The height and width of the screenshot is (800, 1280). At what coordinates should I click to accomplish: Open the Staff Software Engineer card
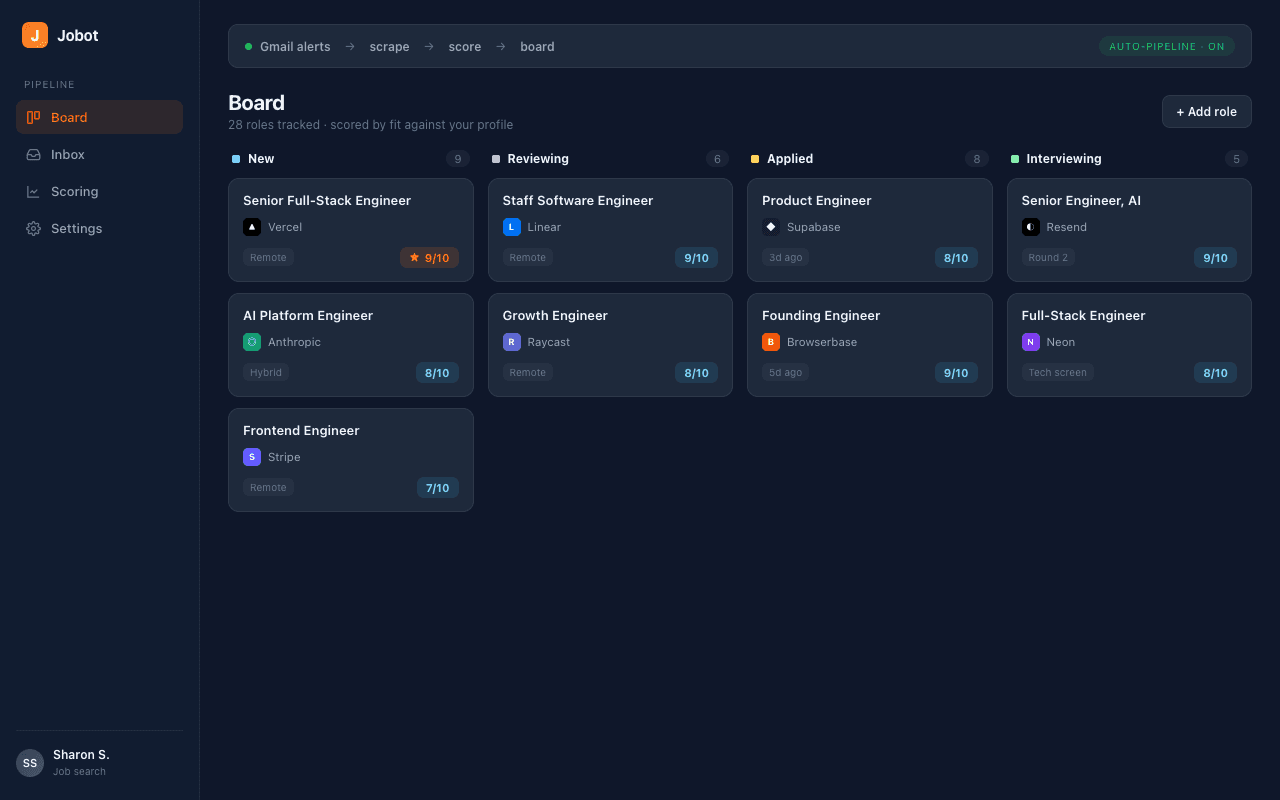pos(610,230)
